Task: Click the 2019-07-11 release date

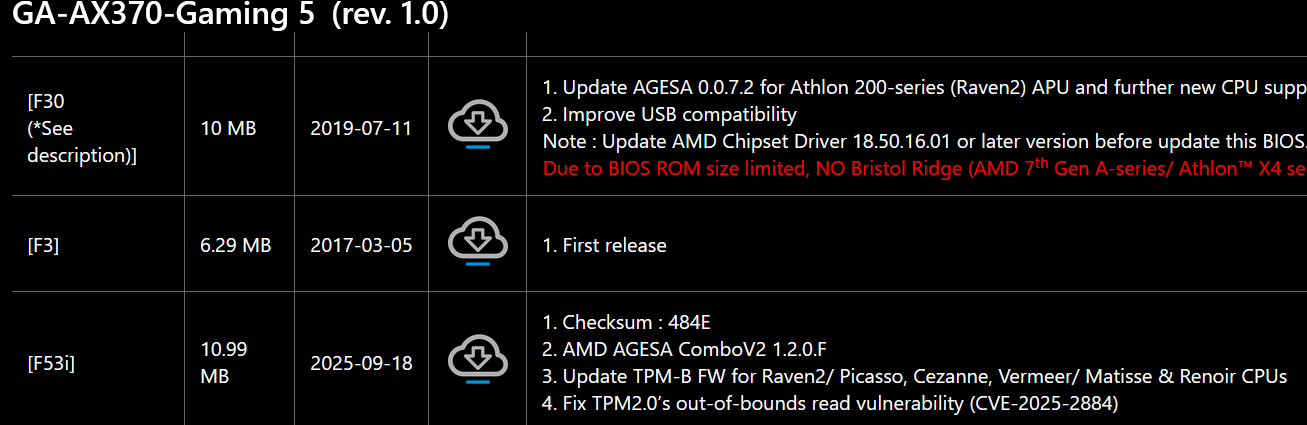Action: pos(361,128)
